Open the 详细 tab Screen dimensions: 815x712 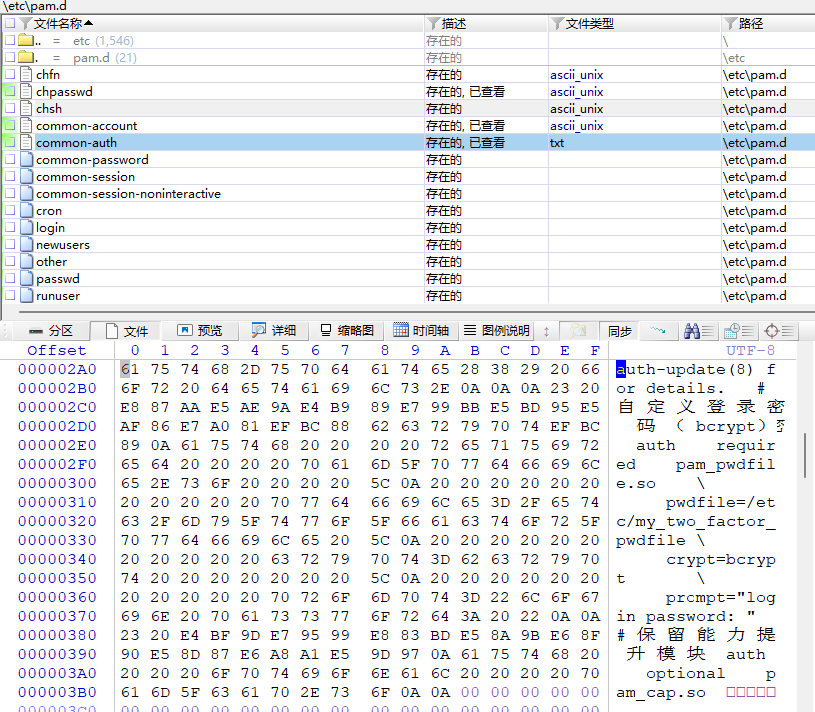pyautogui.click(x=273, y=331)
